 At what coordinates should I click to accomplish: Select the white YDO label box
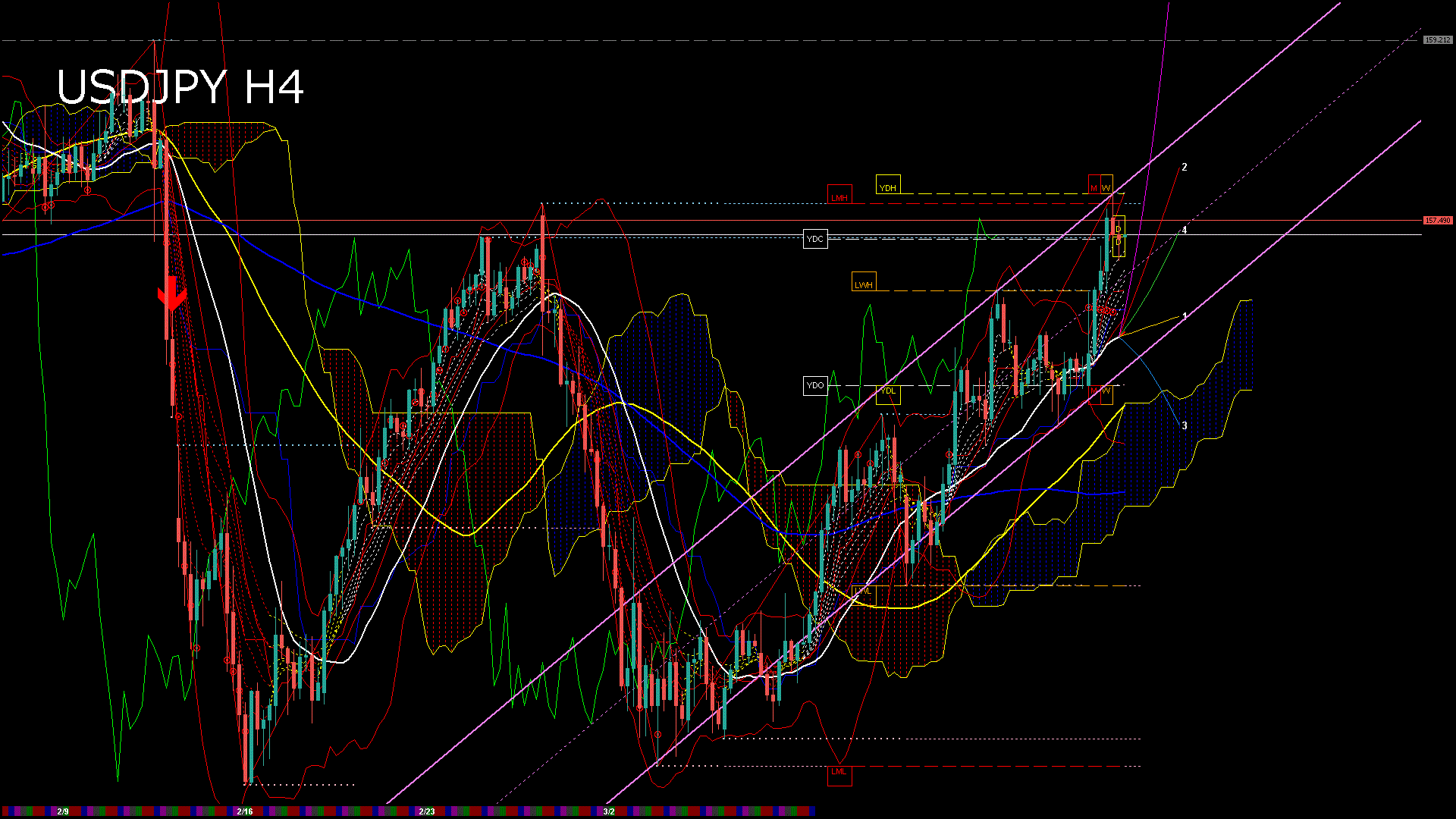[814, 385]
